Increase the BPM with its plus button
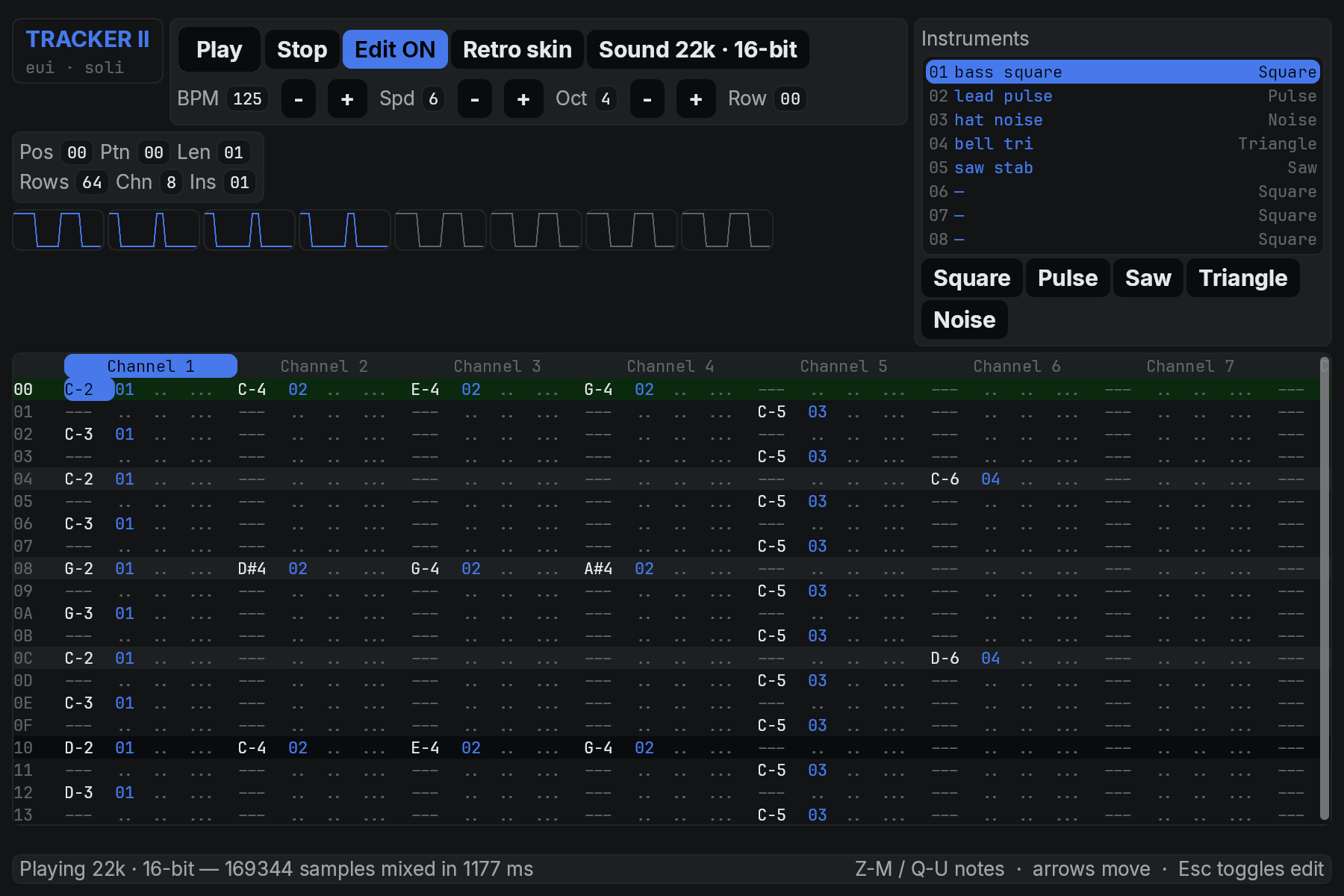 (347, 99)
